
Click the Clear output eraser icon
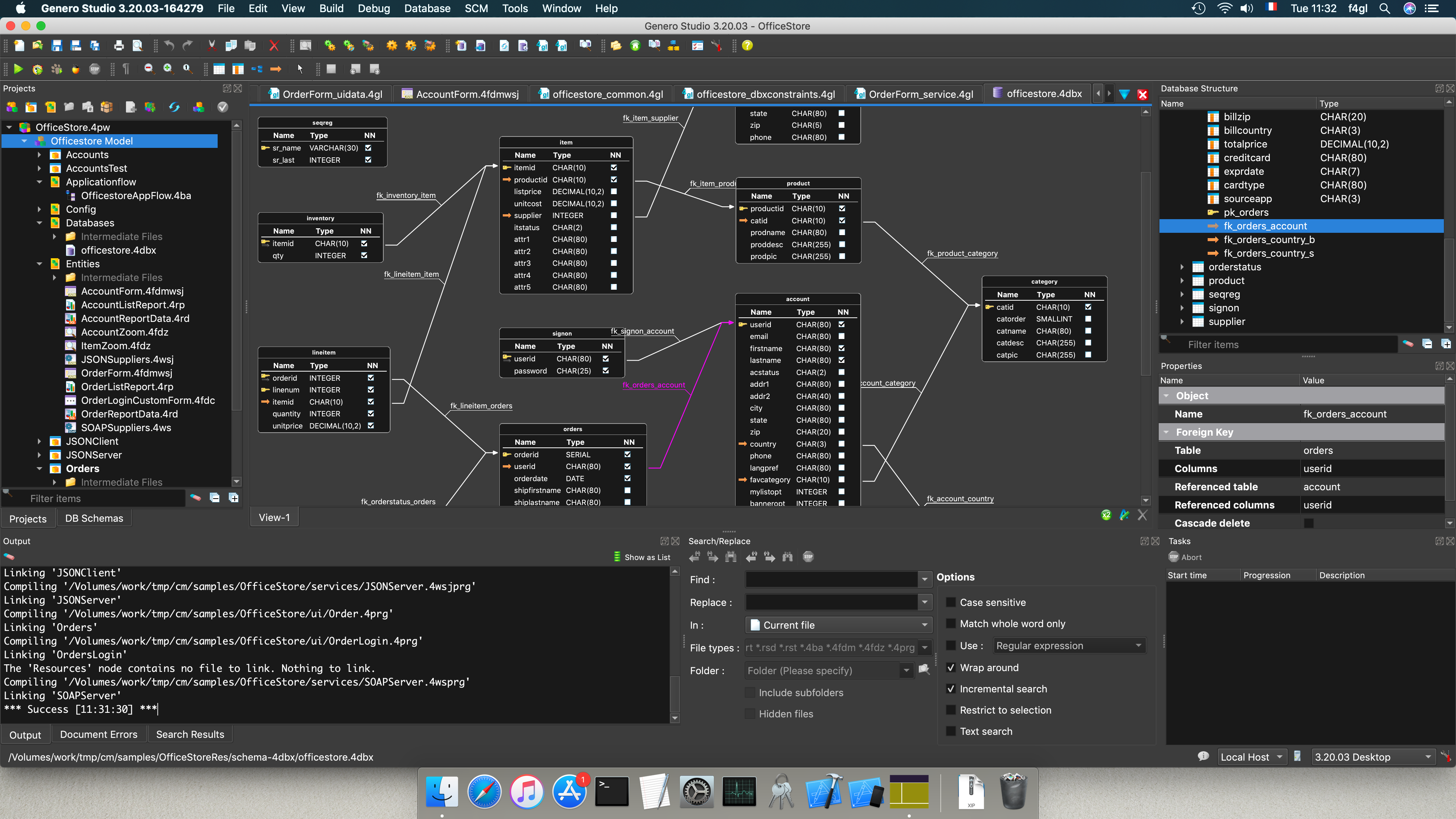(x=9, y=557)
